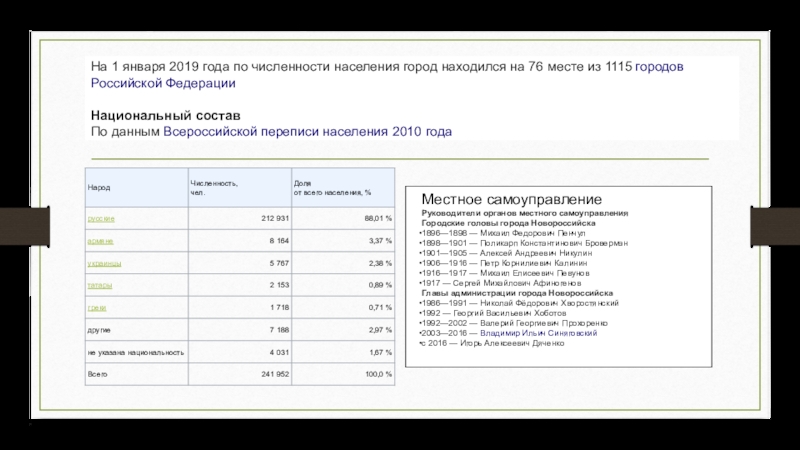Click the «другие» row label

[99, 329]
